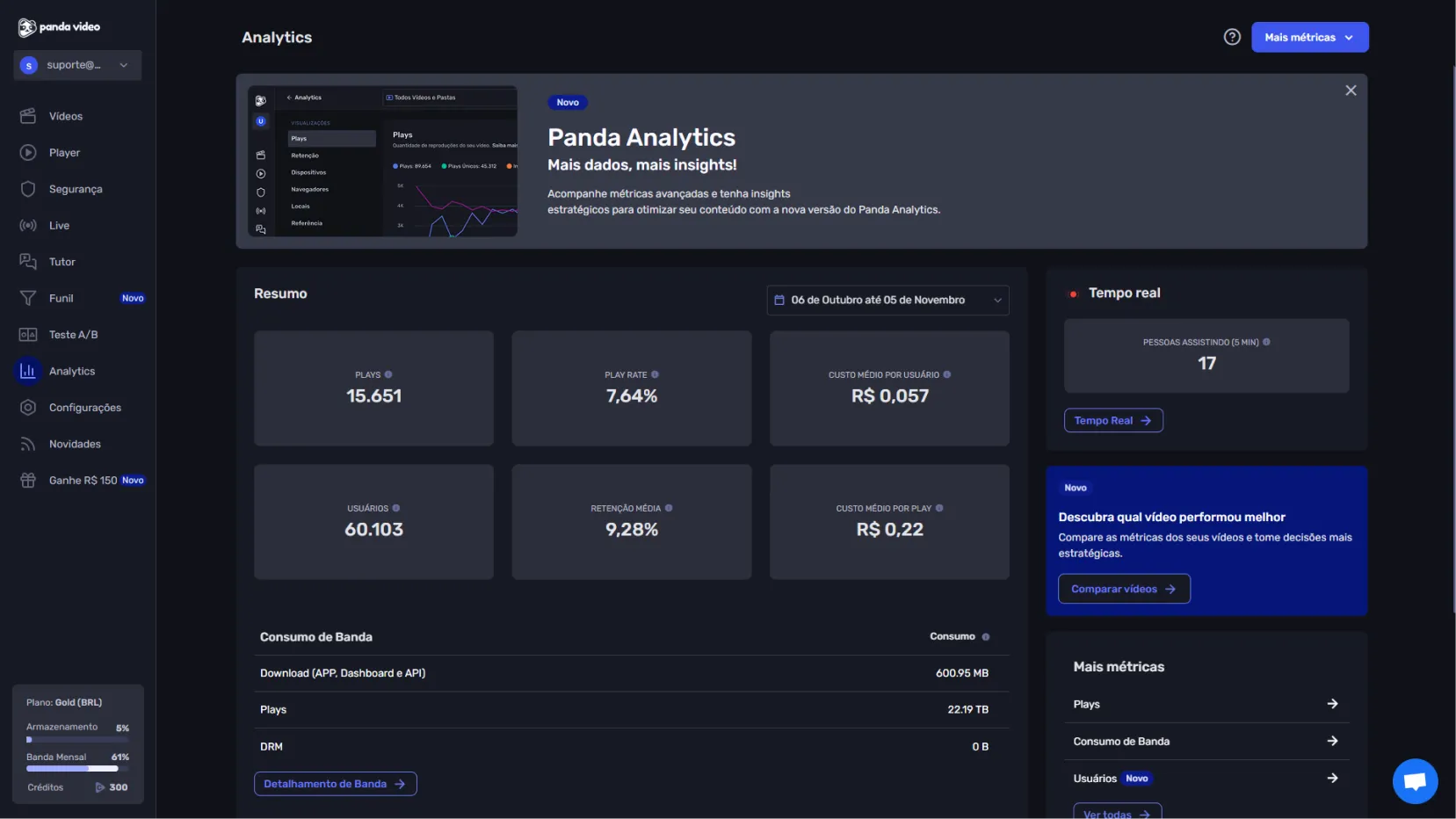This screenshot has width=1456, height=819.
Task: Click the Tempo Real button
Action: pyautogui.click(x=1113, y=420)
